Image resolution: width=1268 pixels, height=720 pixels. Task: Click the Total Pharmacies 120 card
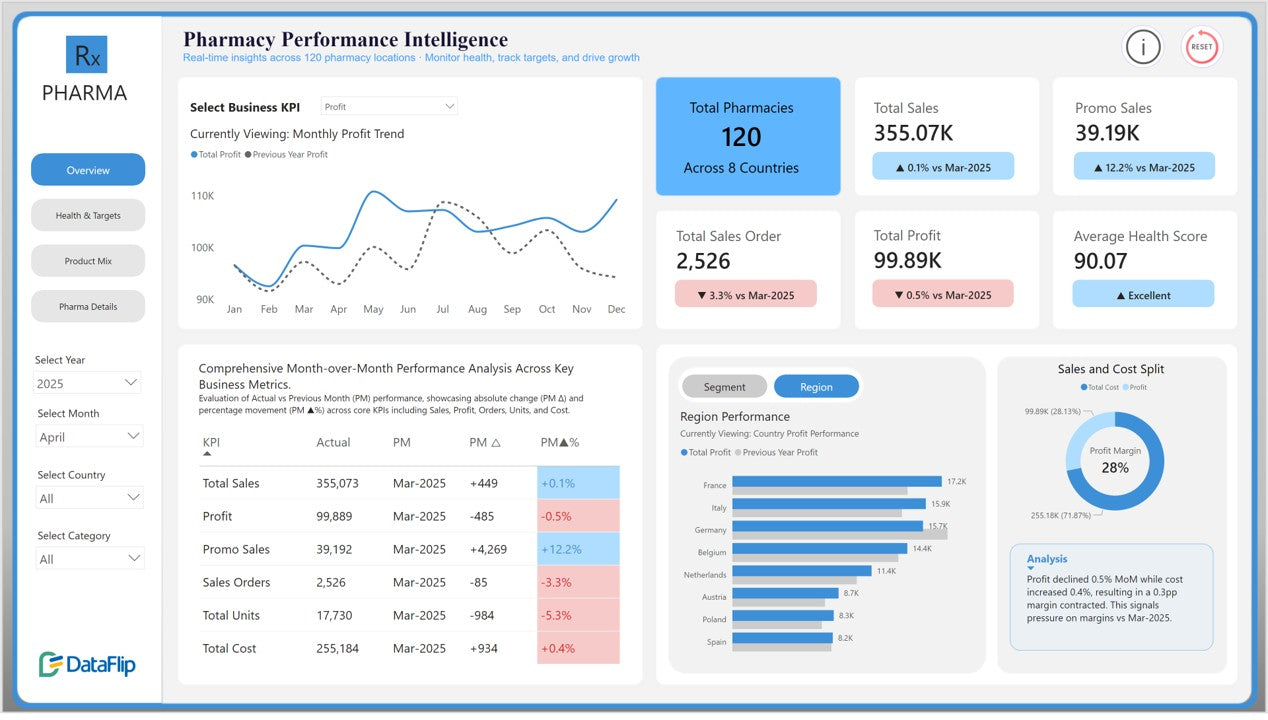click(x=748, y=137)
